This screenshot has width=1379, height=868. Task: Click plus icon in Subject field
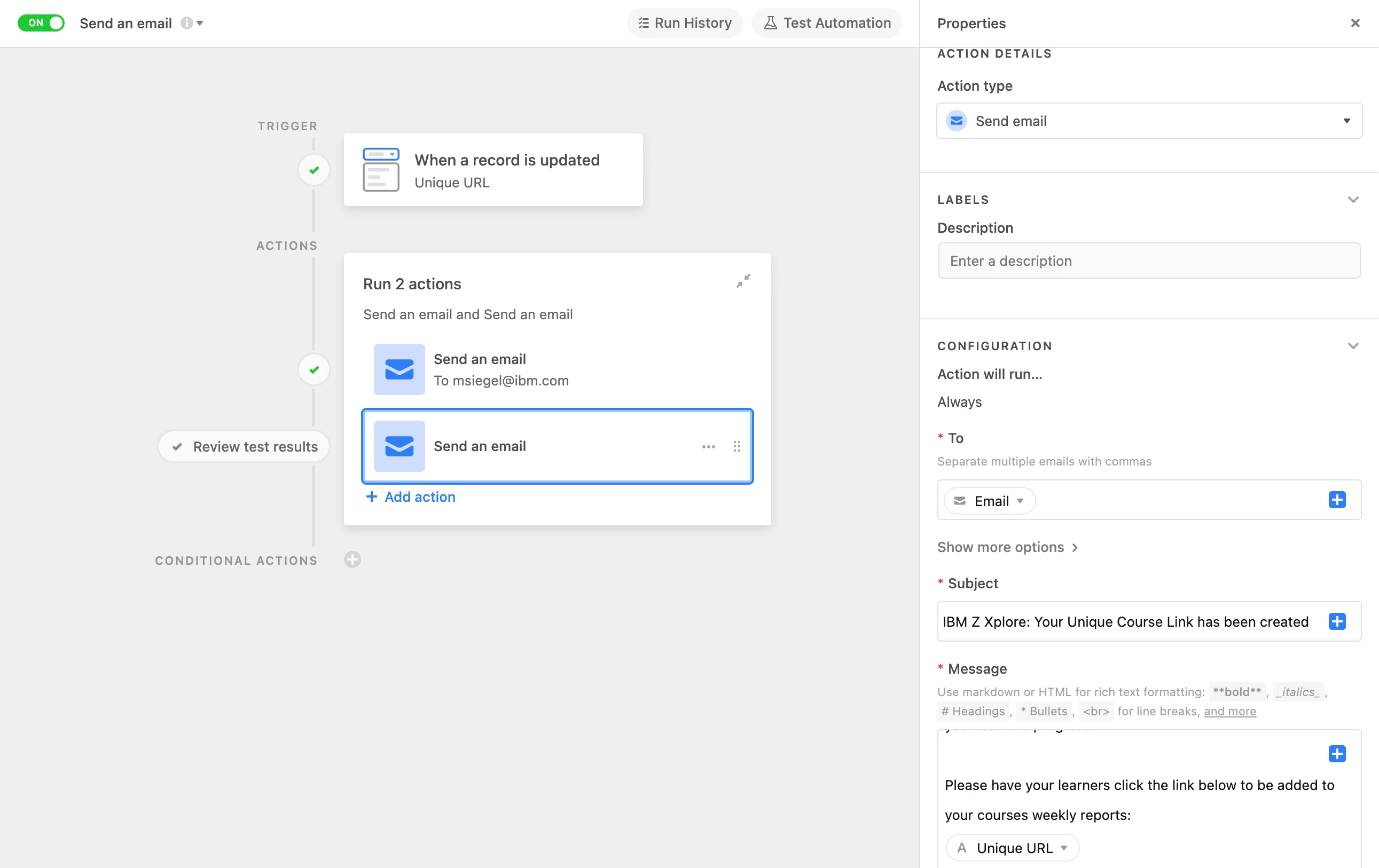pyautogui.click(x=1337, y=621)
